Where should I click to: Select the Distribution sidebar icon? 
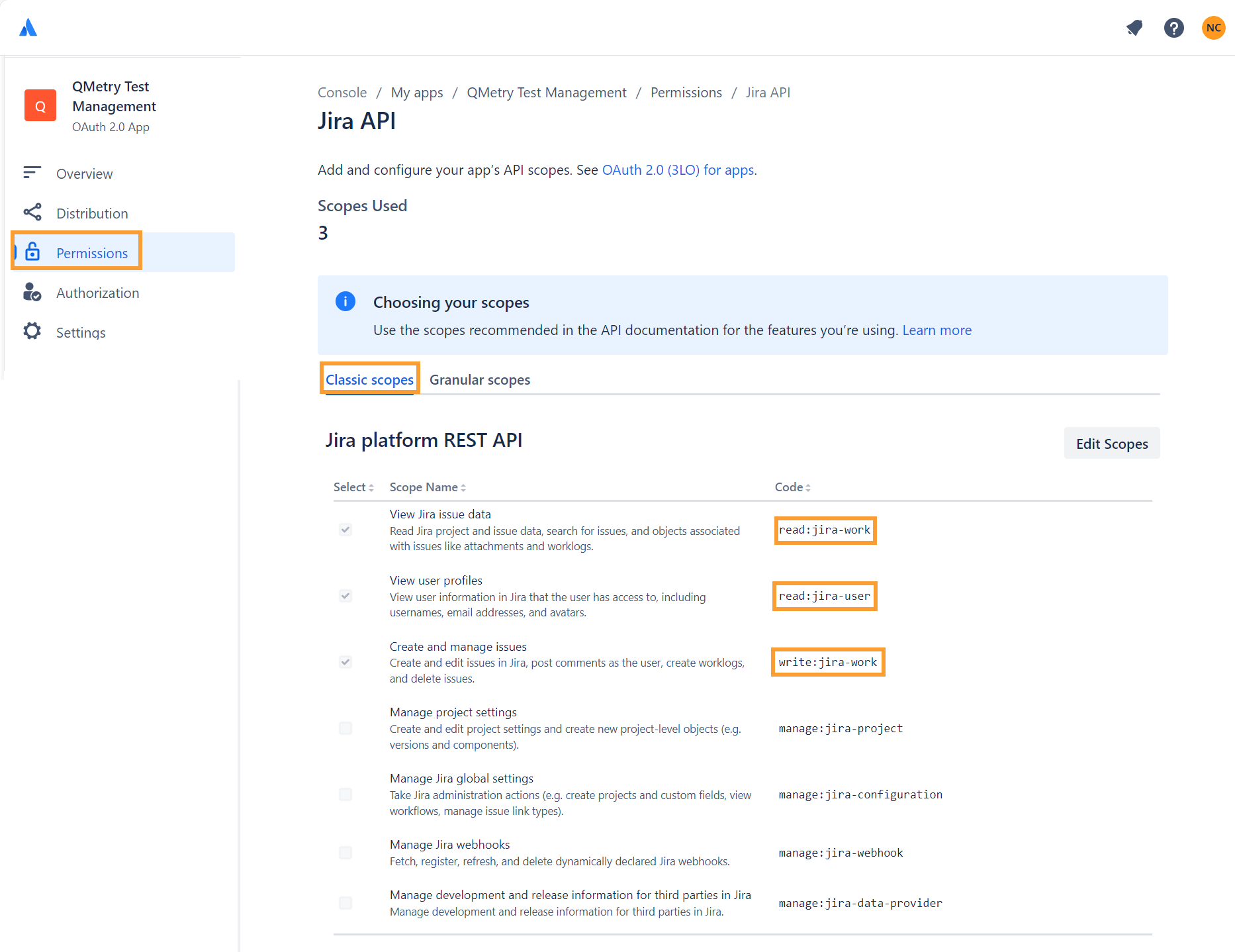(x=32, y=213)
